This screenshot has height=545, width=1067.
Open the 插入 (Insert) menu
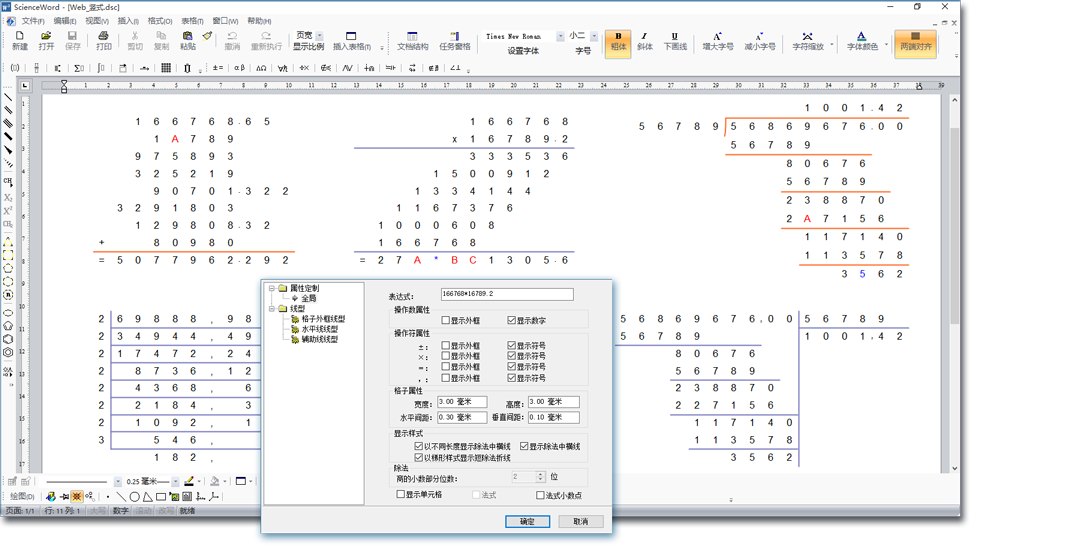tap(128, 21)
